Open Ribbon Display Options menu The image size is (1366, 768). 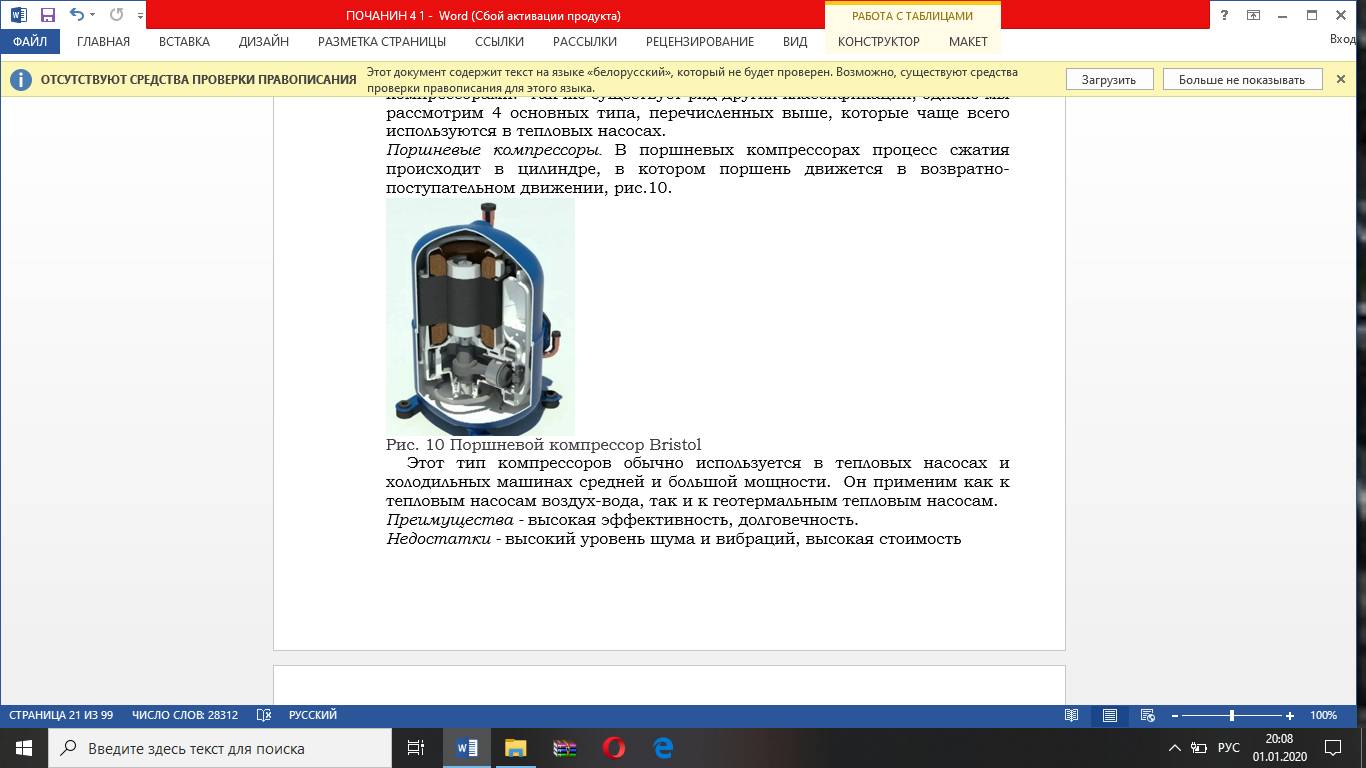[1253, 15]
